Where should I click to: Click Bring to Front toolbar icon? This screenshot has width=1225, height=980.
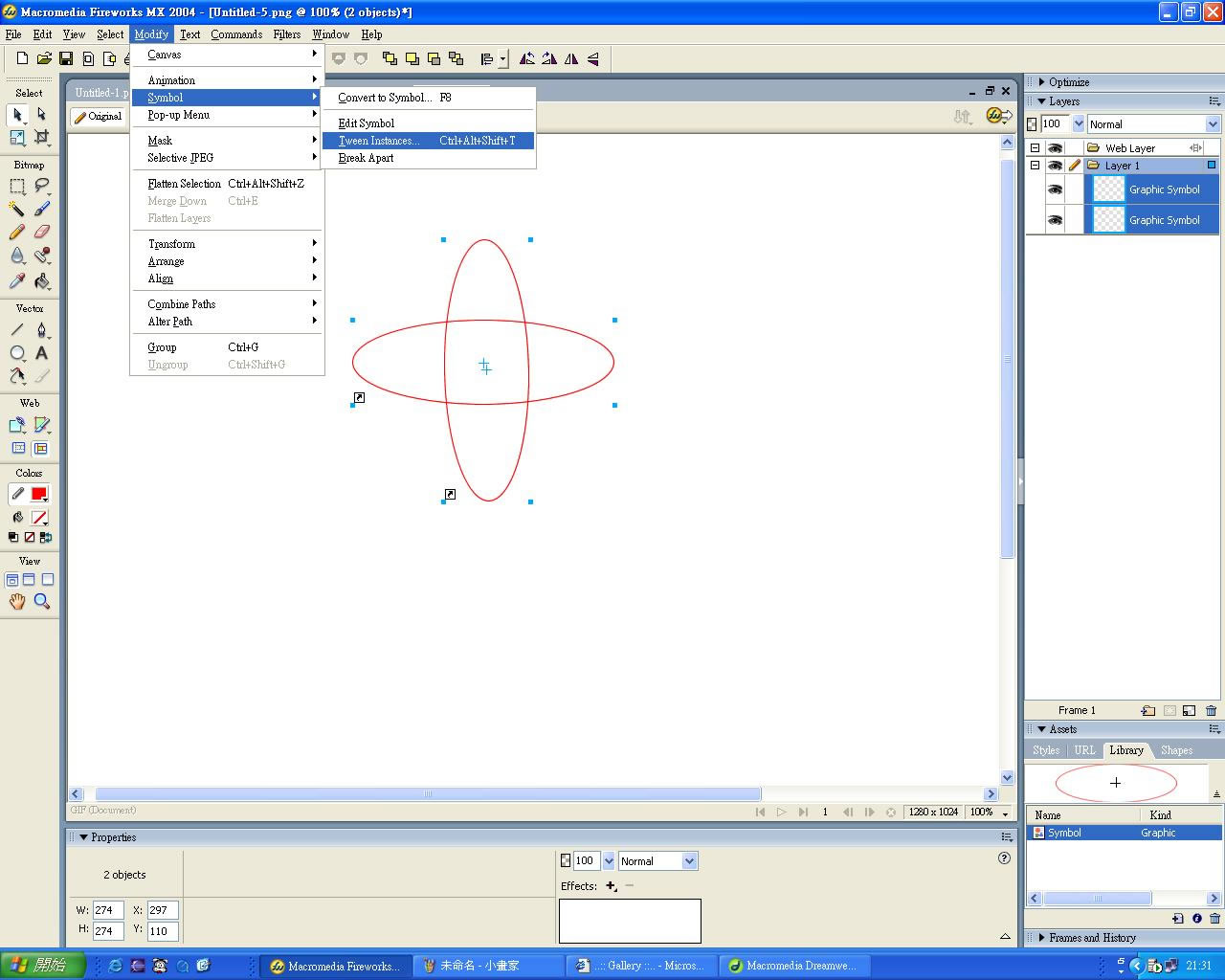390,58
